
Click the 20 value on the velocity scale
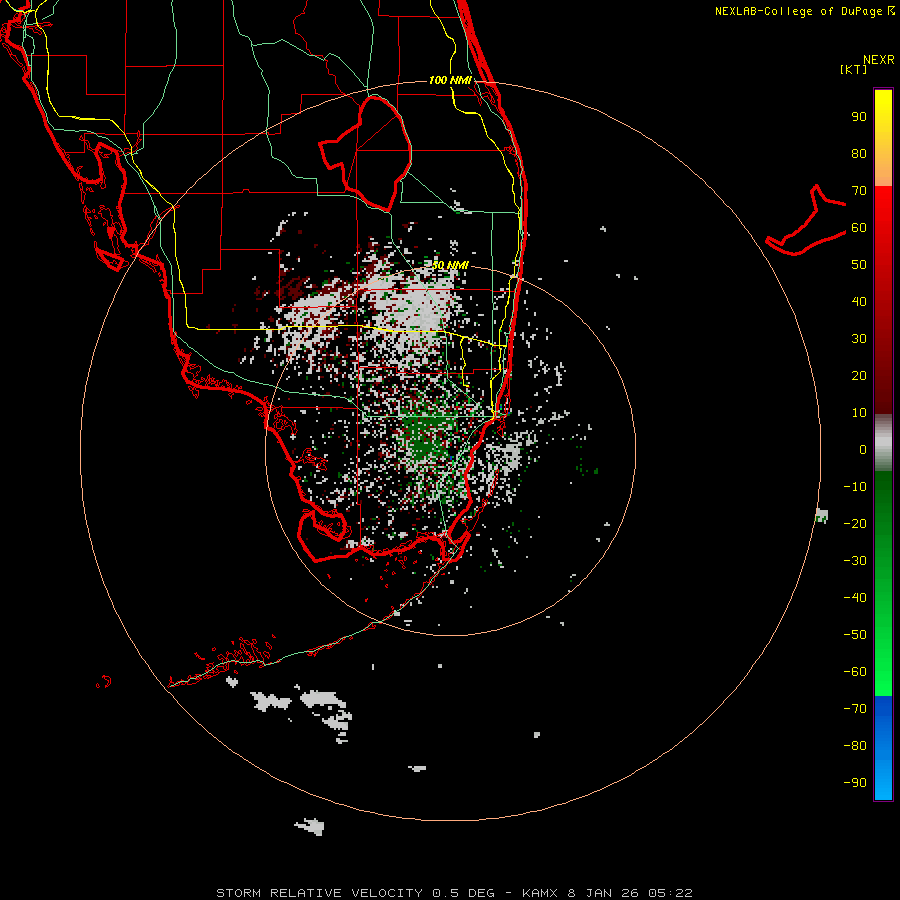click(x=859, y=375)
